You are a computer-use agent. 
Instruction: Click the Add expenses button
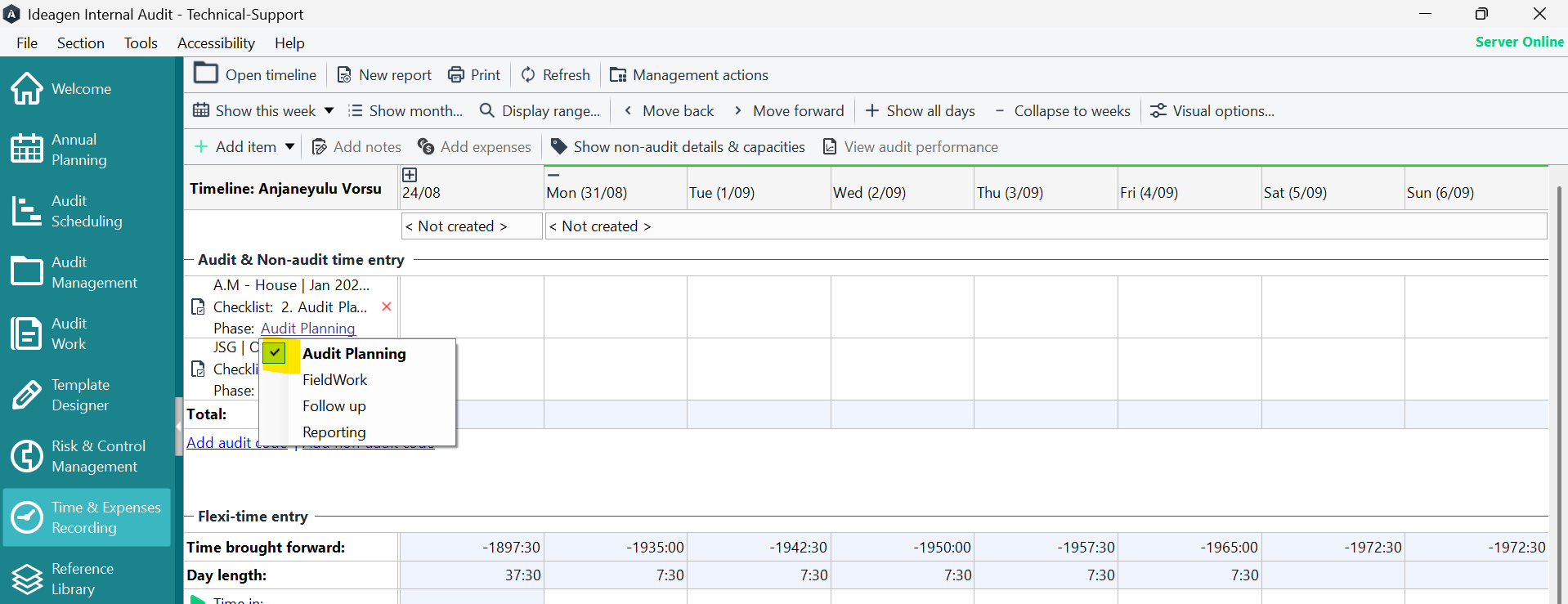tap(474, 146)
